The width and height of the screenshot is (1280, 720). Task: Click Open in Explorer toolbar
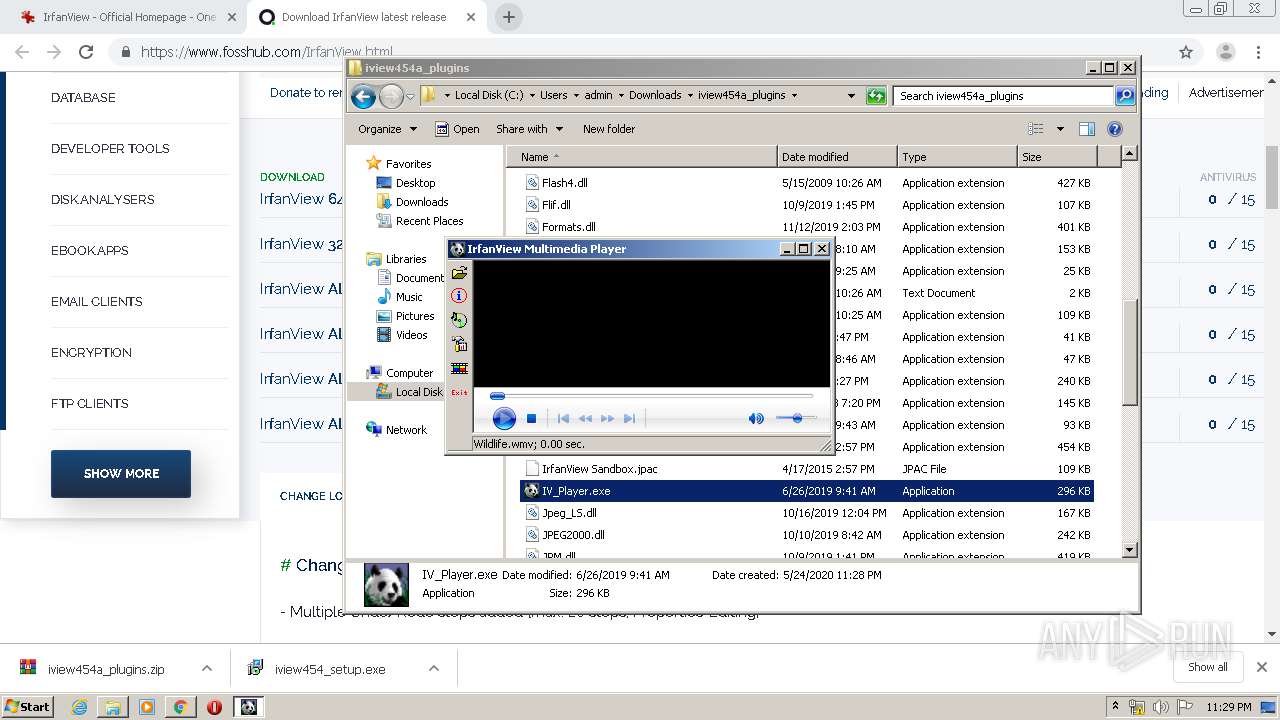point(457,129)
